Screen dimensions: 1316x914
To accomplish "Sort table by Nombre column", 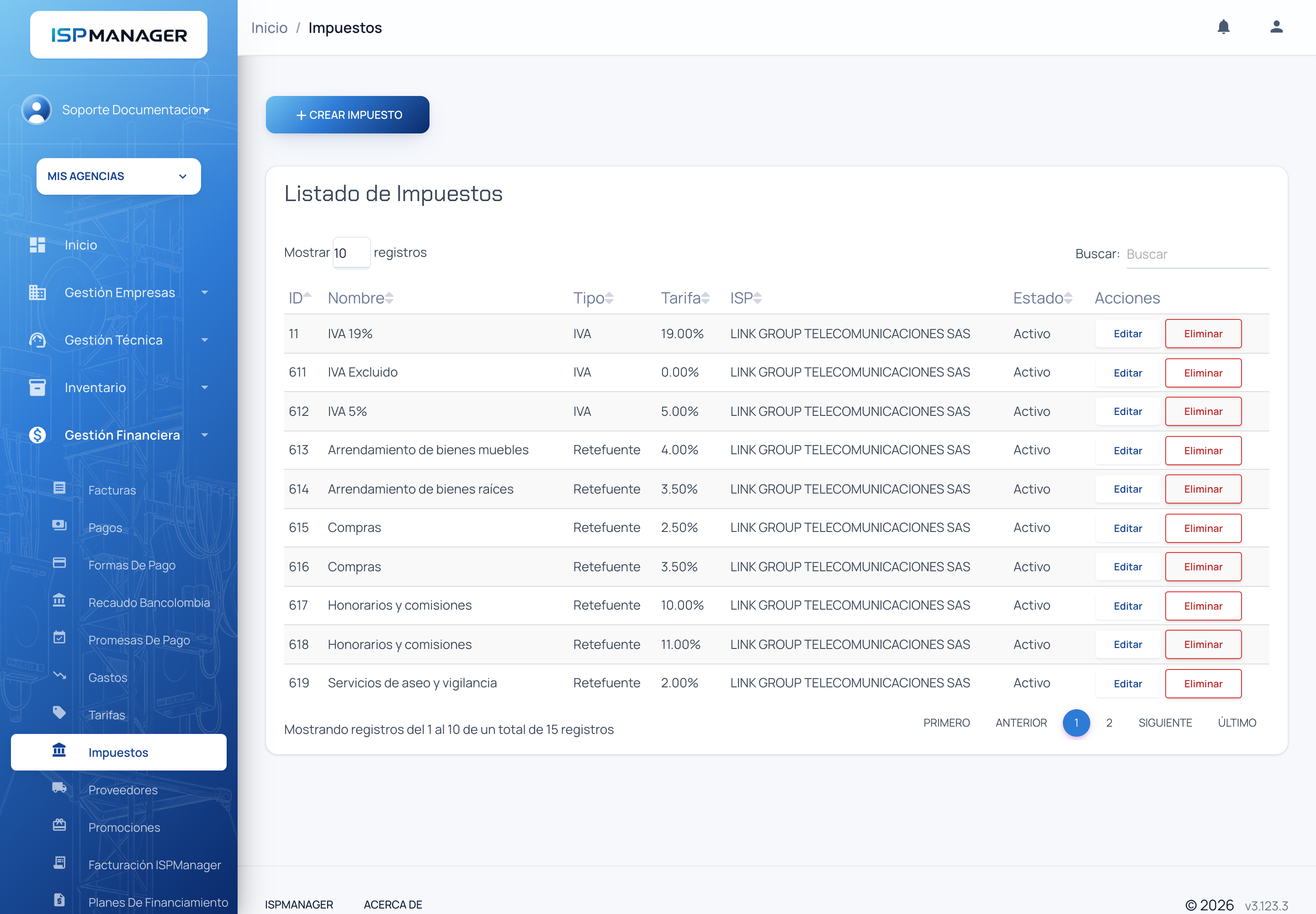I will pos(360,298).
